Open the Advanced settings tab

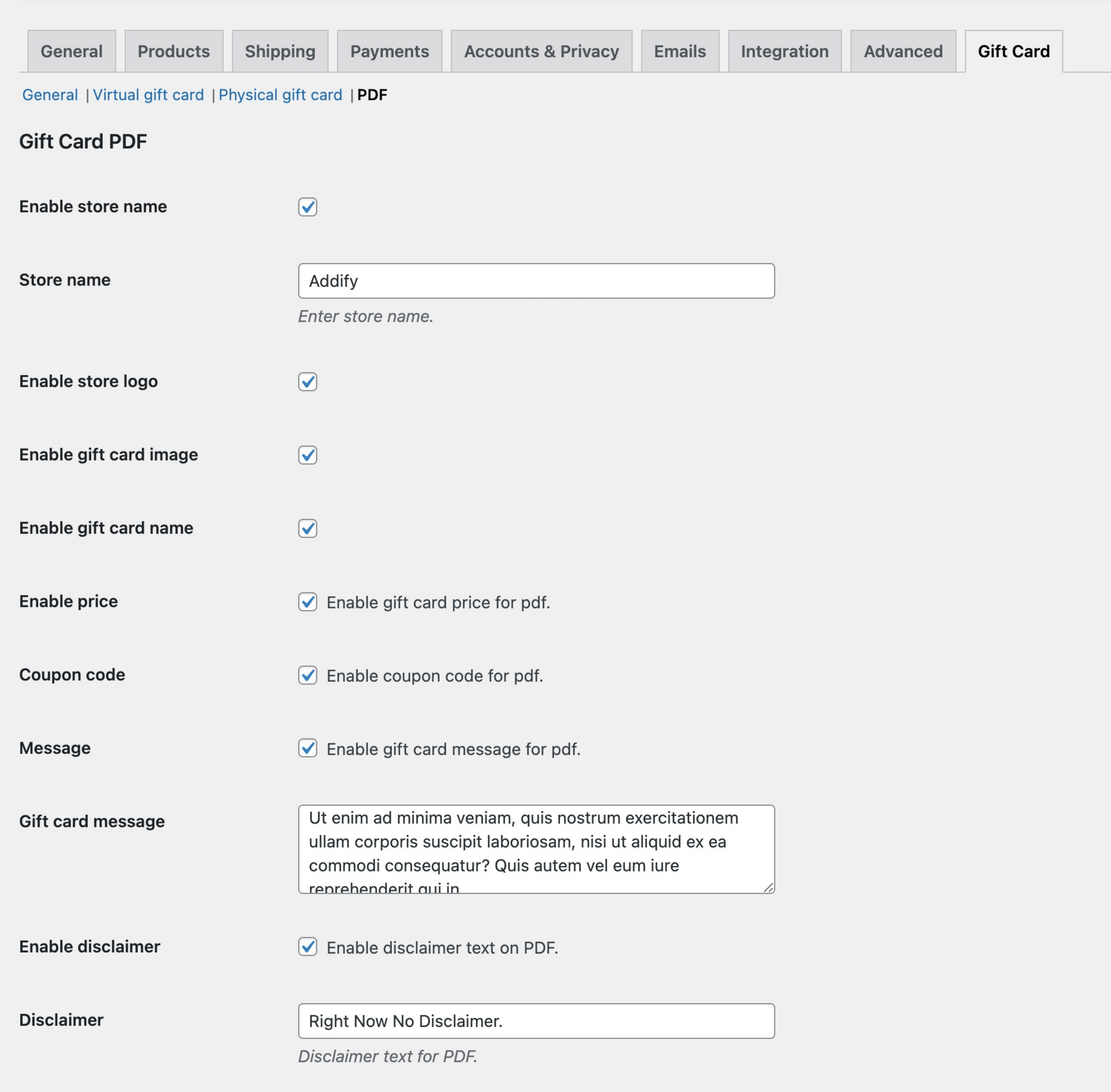click(x=902, y=51)
